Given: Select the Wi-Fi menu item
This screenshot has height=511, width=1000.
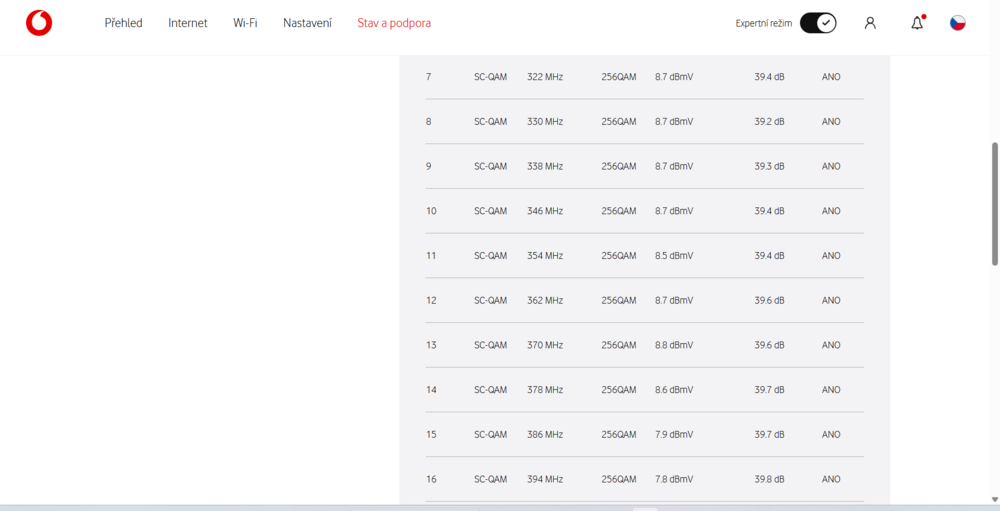Looking at the screenshot, I should click(x=245, y=23).
